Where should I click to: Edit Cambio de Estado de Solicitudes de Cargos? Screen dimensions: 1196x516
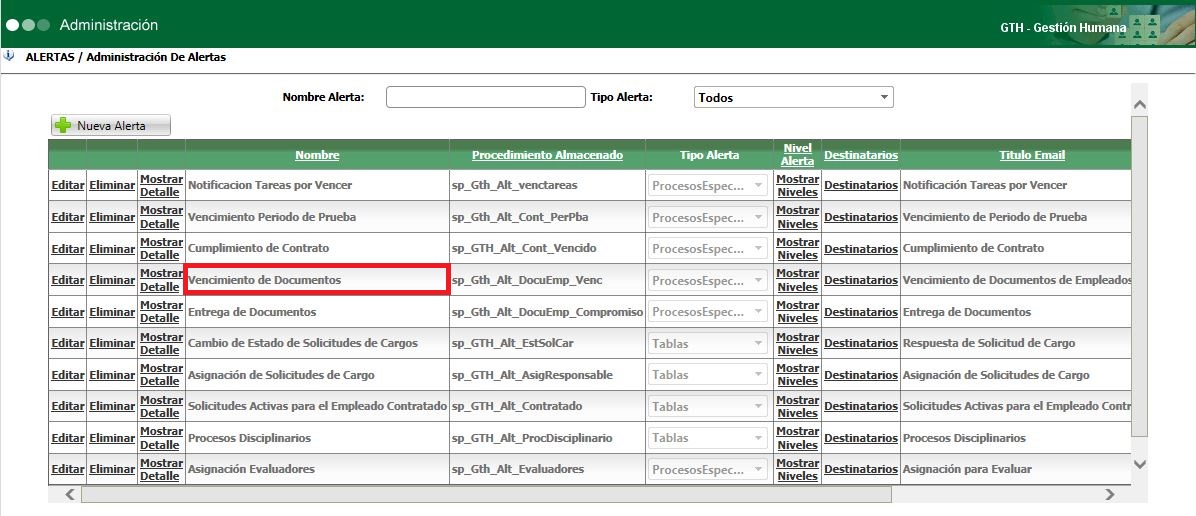(67, 343)
